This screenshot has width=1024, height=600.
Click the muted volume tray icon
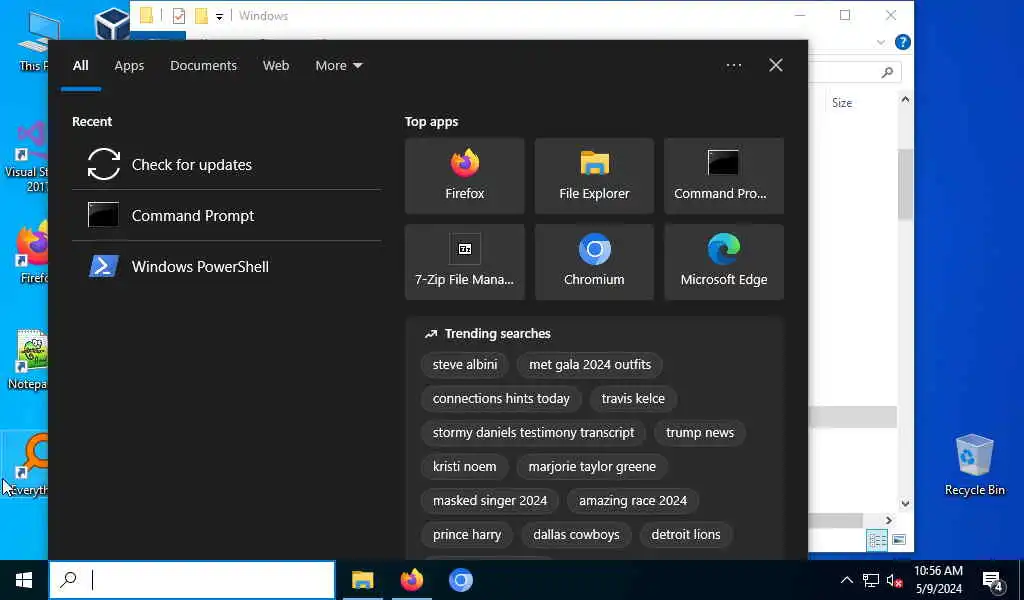[x=895, y=580]
